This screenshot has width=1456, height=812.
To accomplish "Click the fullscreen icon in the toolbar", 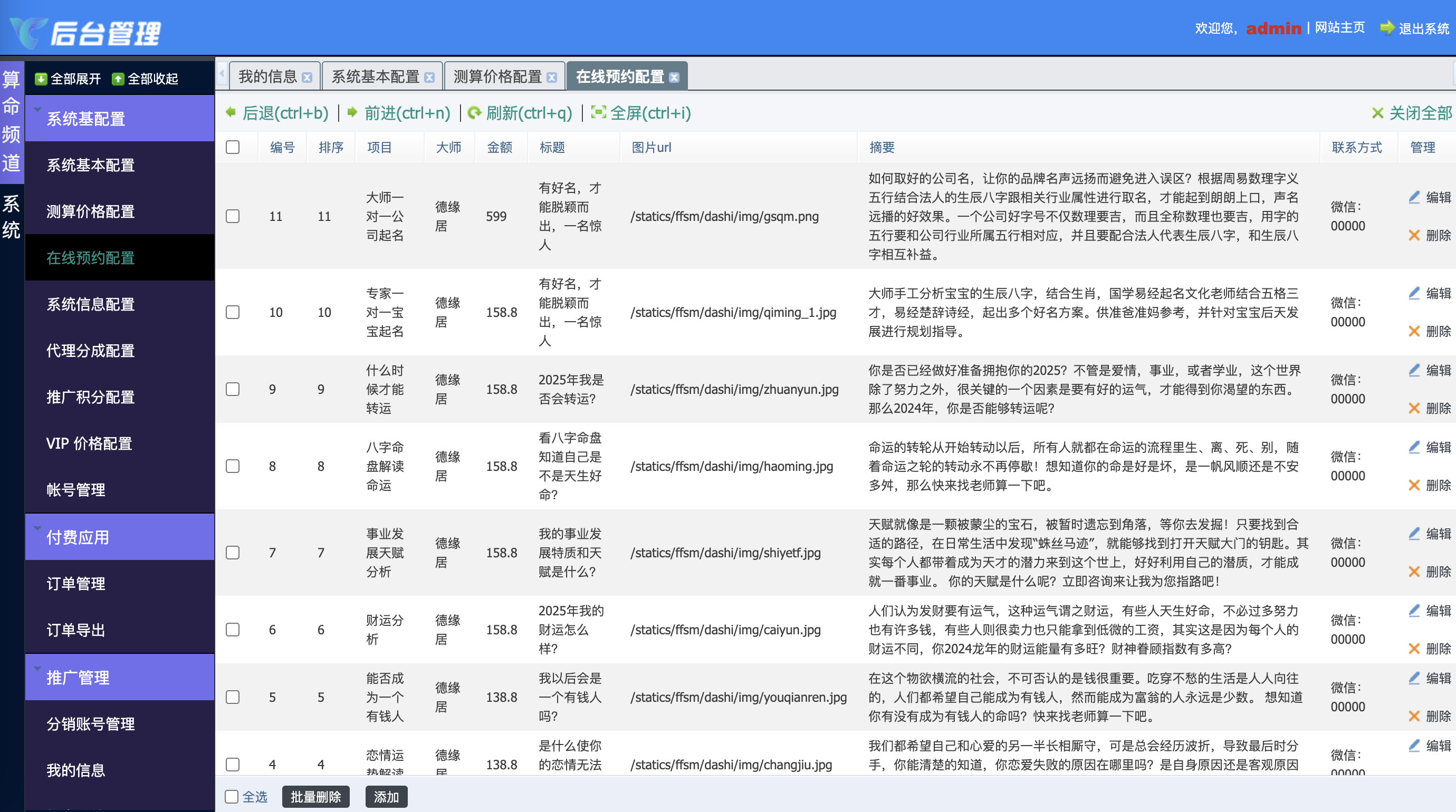I will pos(598,112).
